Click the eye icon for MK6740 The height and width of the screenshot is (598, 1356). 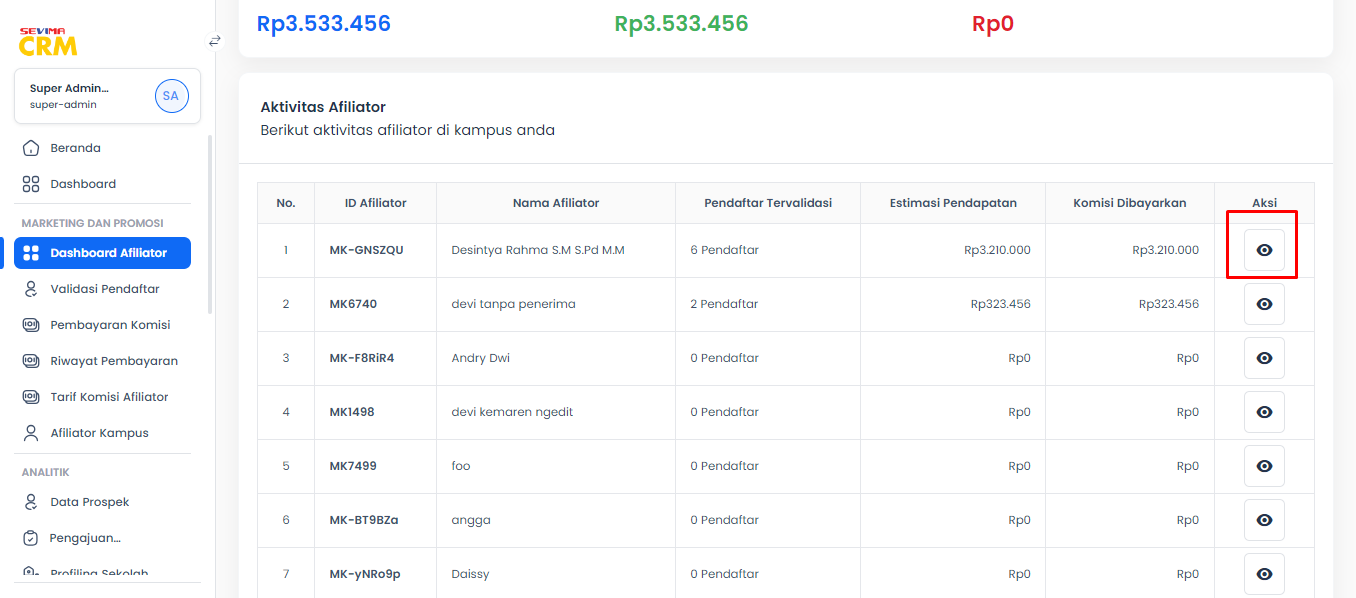(1264, 304)
